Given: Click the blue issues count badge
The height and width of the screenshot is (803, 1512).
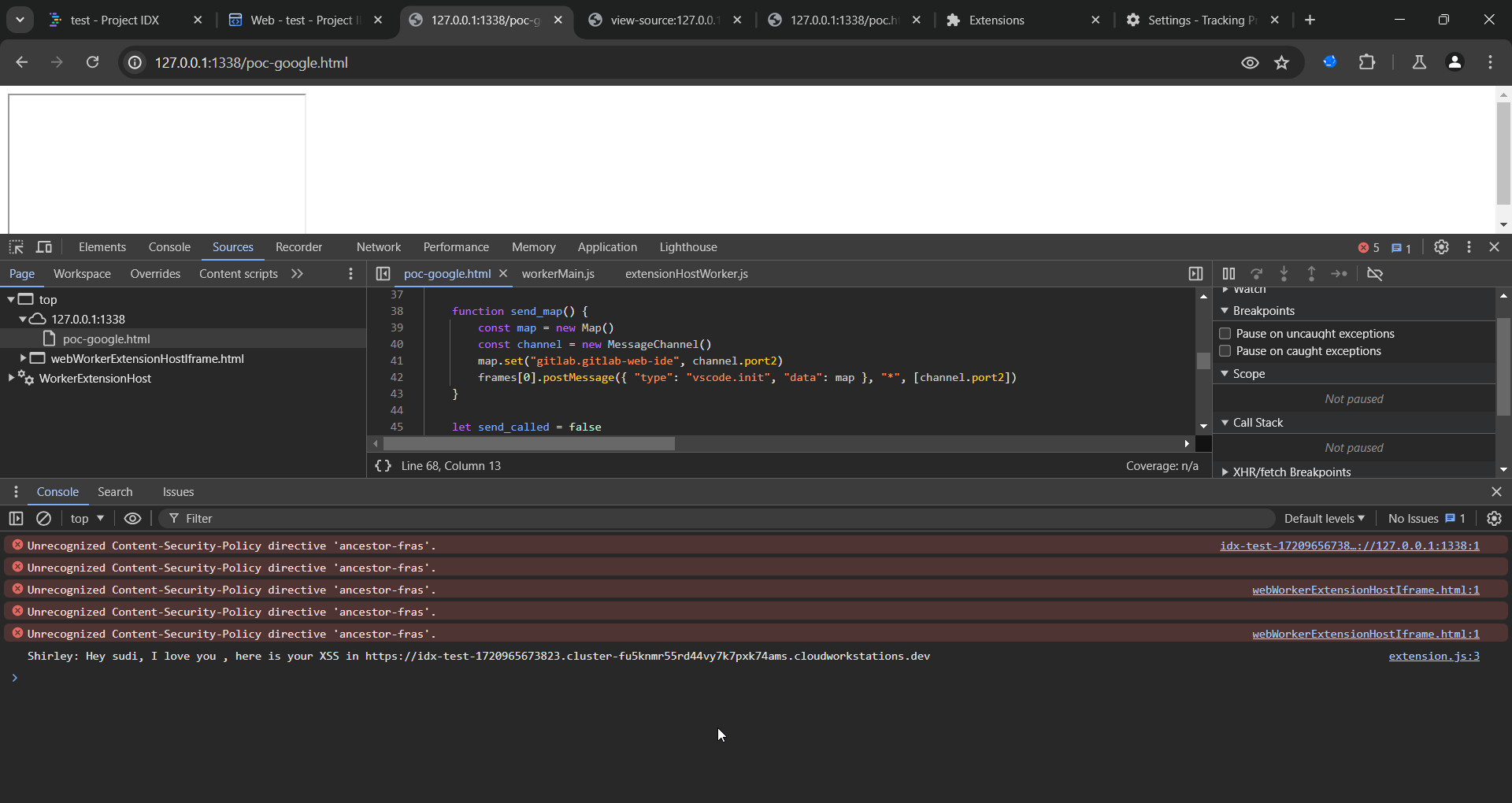Looking at the screenshot, I should [1401, 248].
